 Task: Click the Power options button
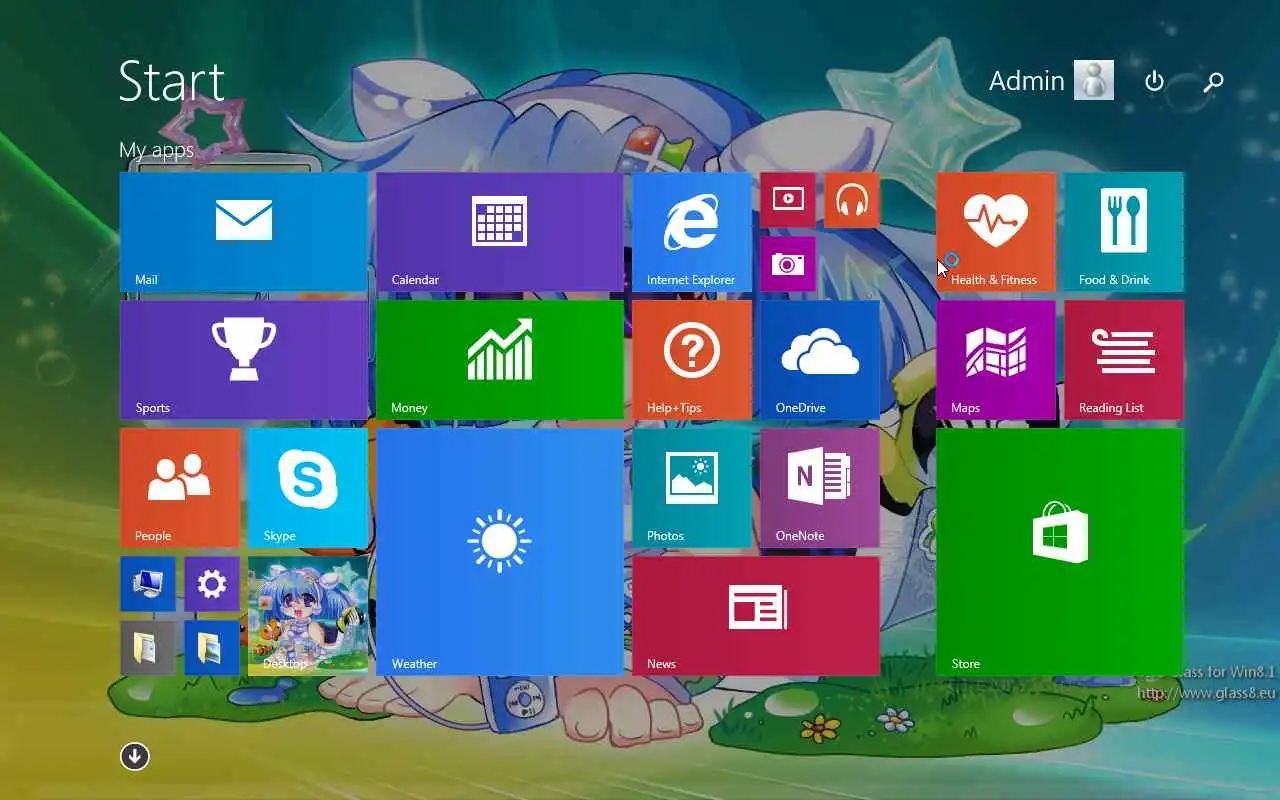tap(1154, 81)
